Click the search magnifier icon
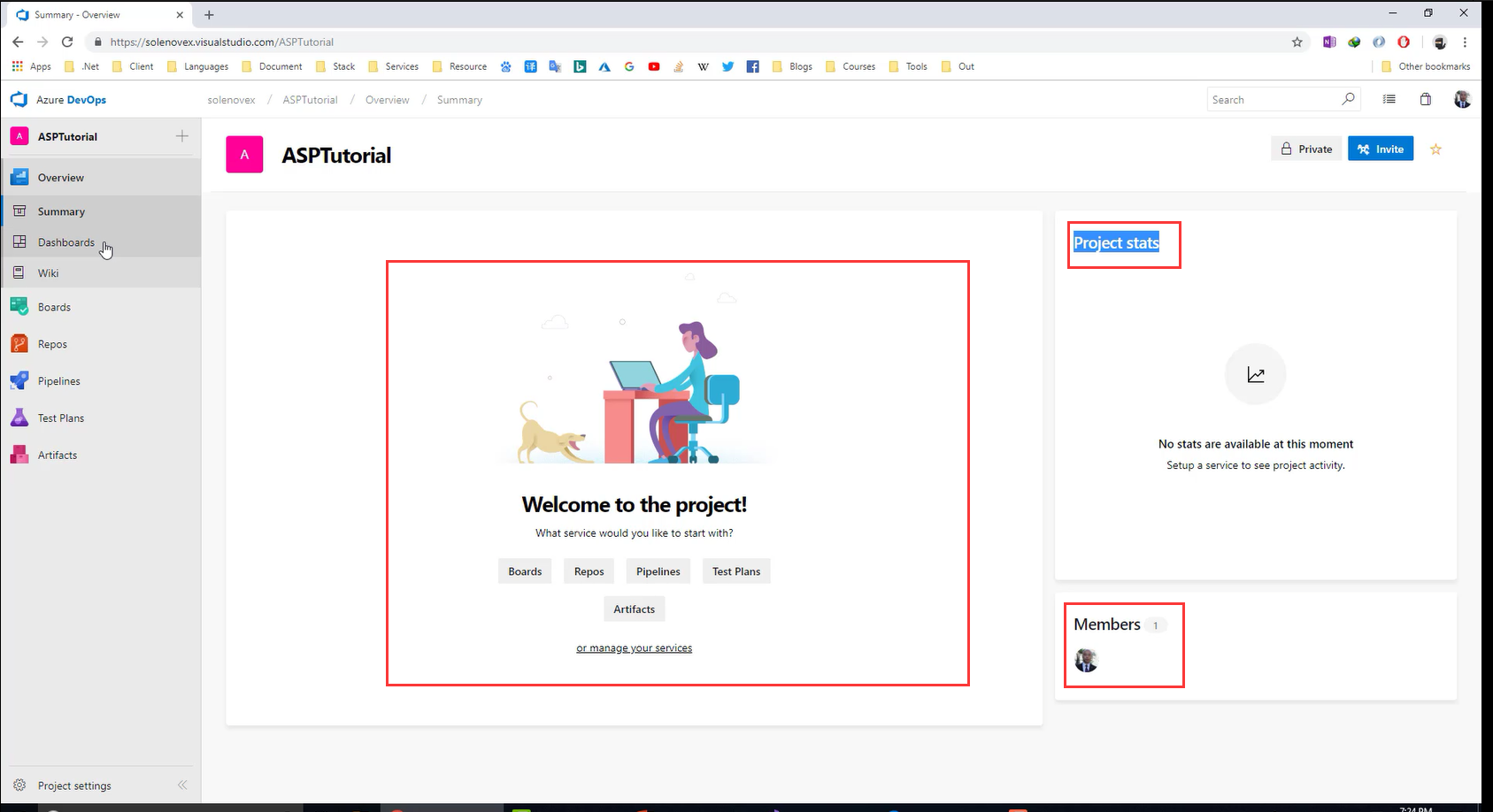 coord(1348,99)
